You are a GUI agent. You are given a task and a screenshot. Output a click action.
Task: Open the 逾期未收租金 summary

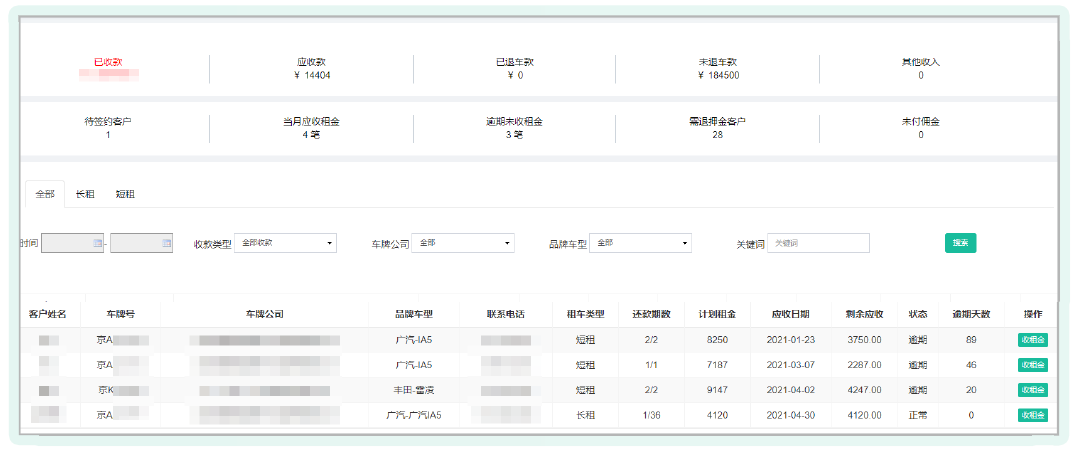point(513,127)
